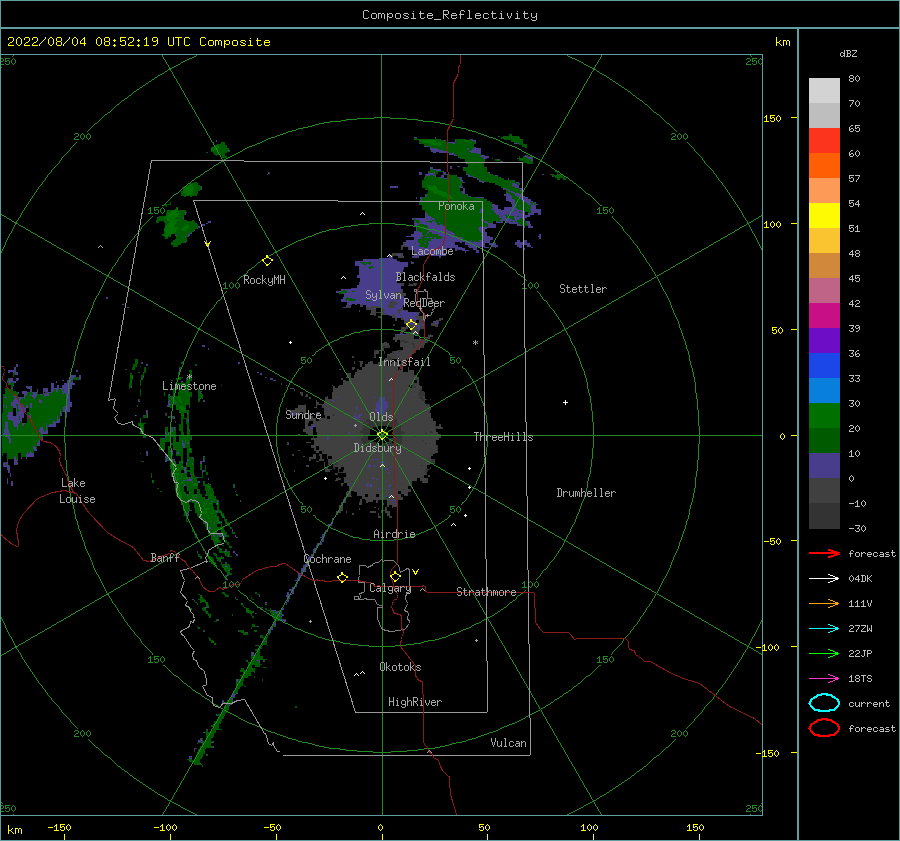900x841 pixels.
Task: Click the 80 dBZ light gray swatch
Action: coord(824,90)
